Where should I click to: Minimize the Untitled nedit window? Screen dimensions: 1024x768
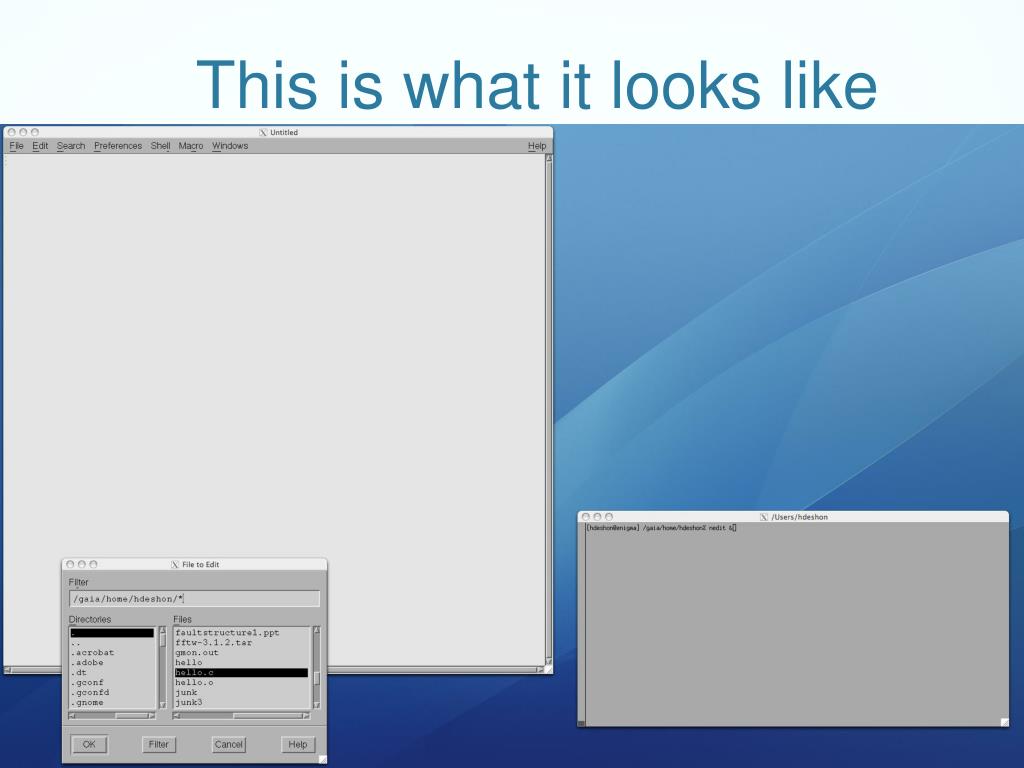pos(23,132)
